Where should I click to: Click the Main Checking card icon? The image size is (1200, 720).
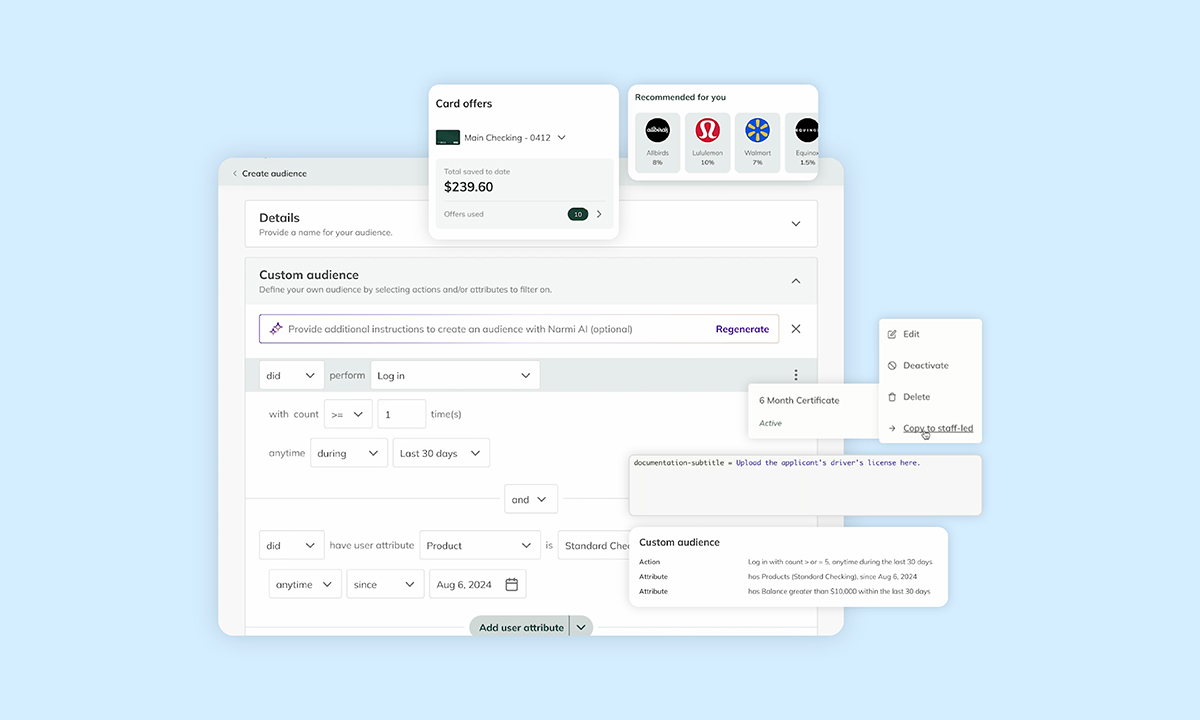point(448,138)
